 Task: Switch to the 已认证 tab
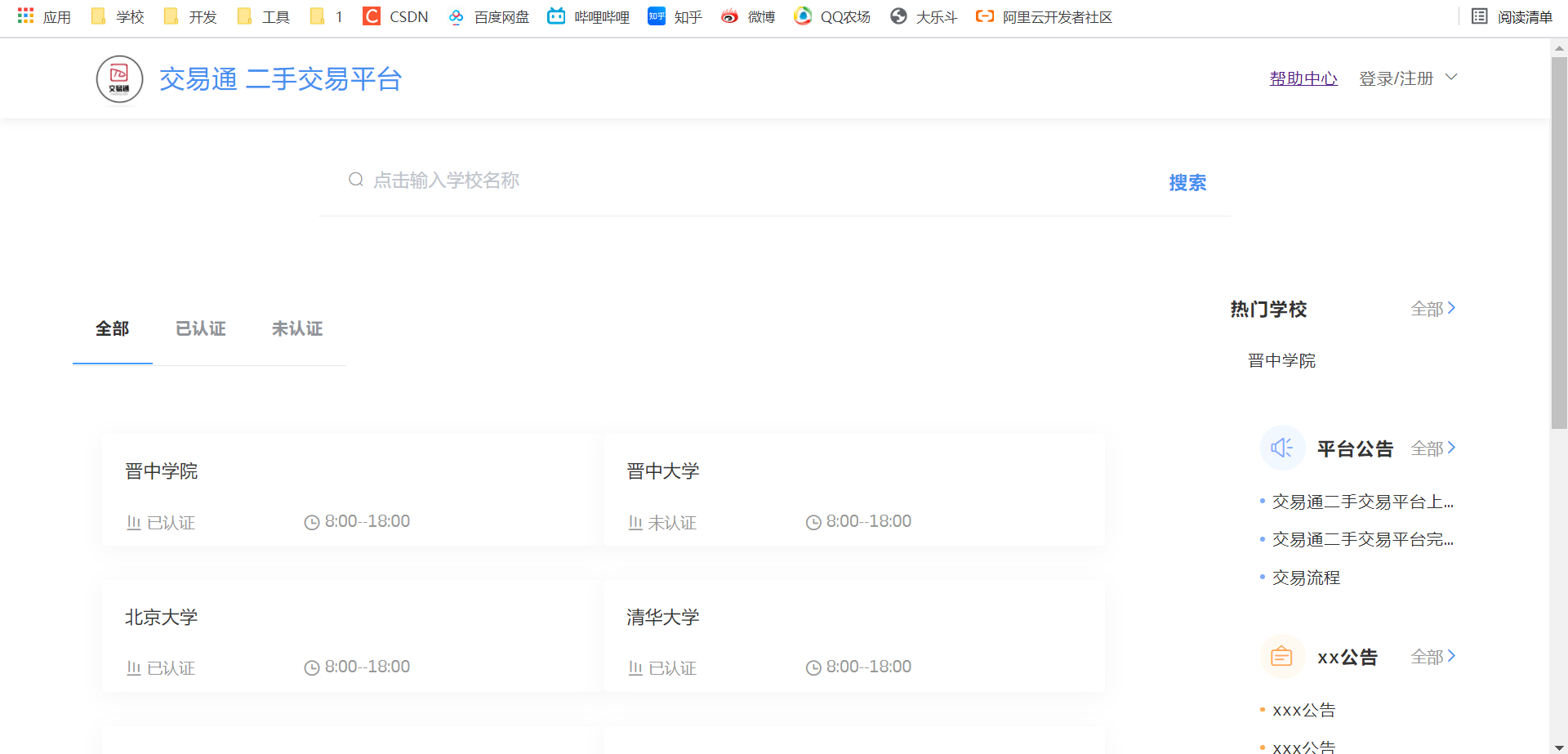(x=200, y=328)
